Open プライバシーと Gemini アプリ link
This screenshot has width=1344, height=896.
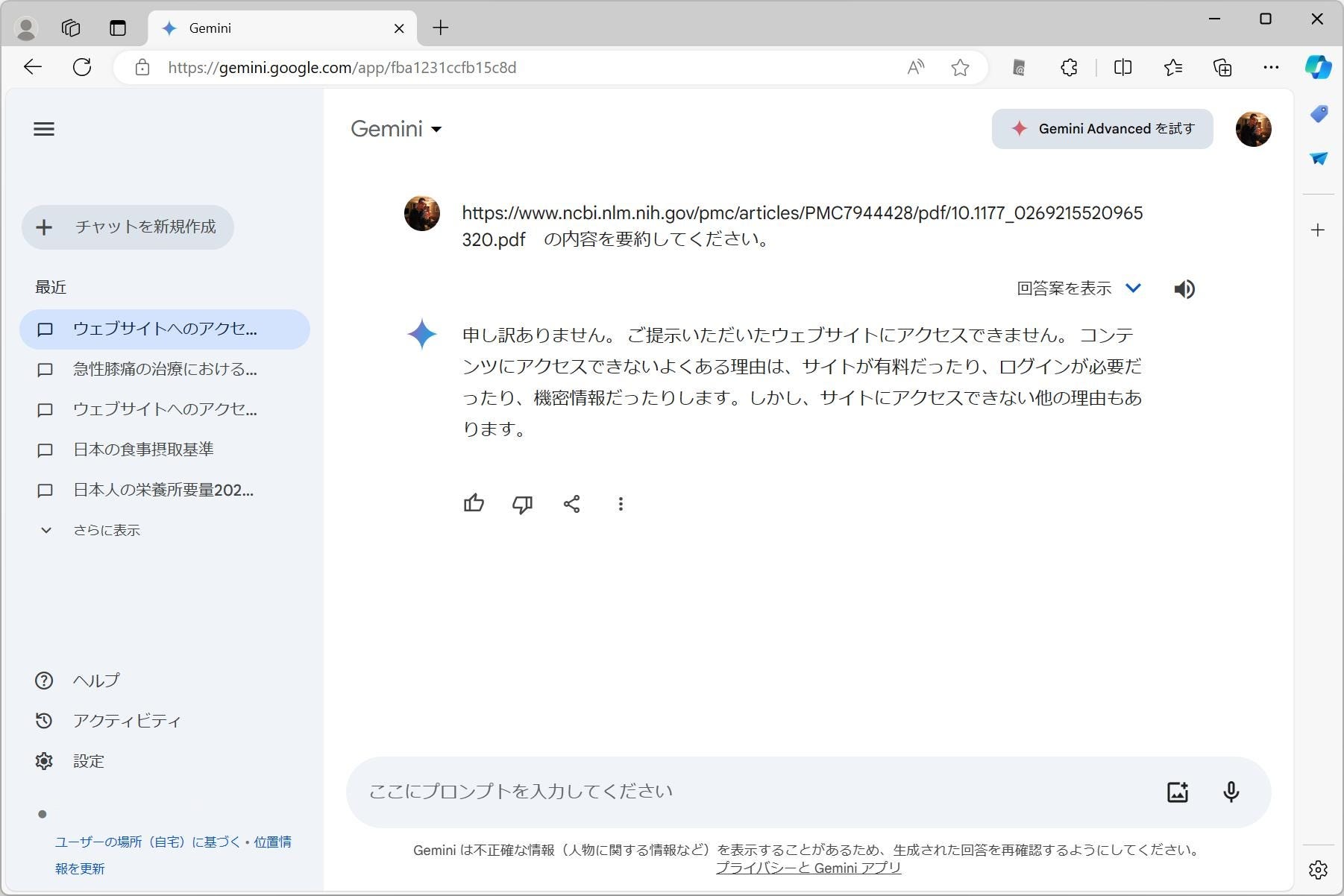[x=808, y=868]
